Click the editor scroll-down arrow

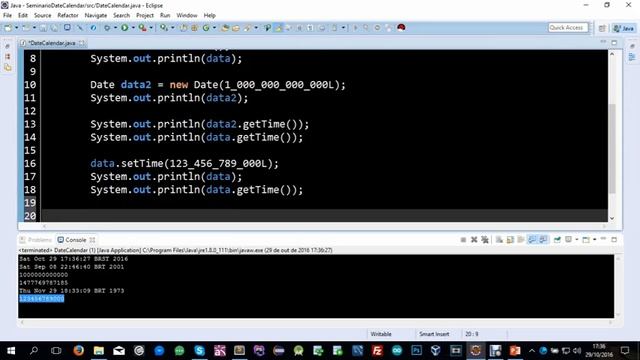[x=611, y=218]
